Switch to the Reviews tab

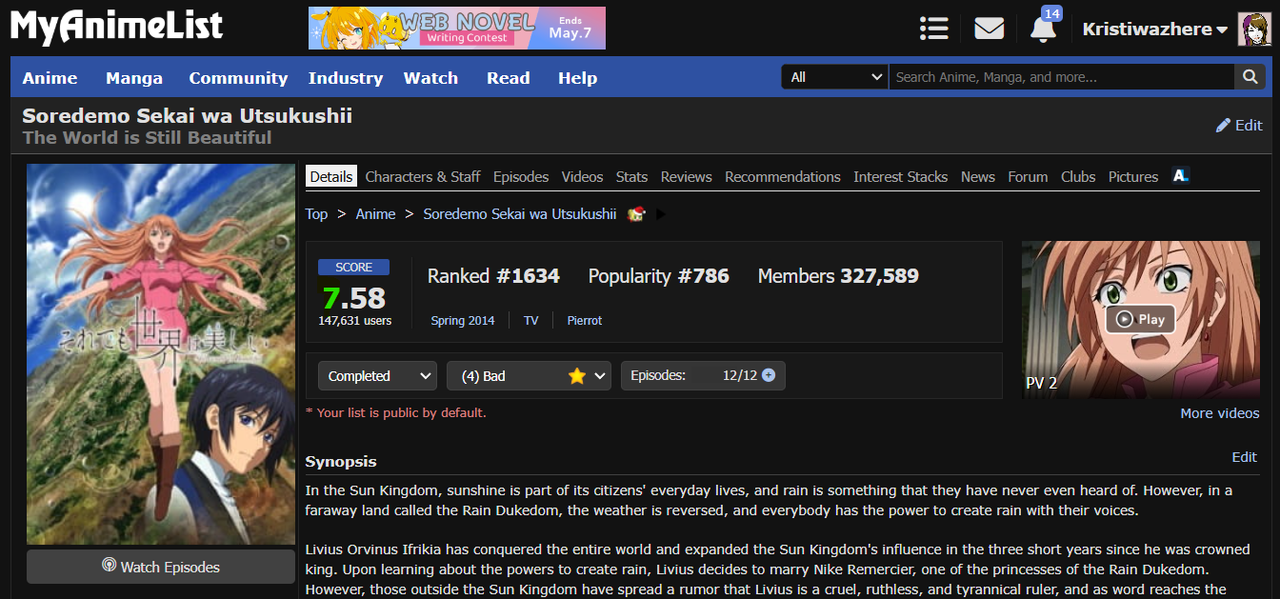point(686,176)
